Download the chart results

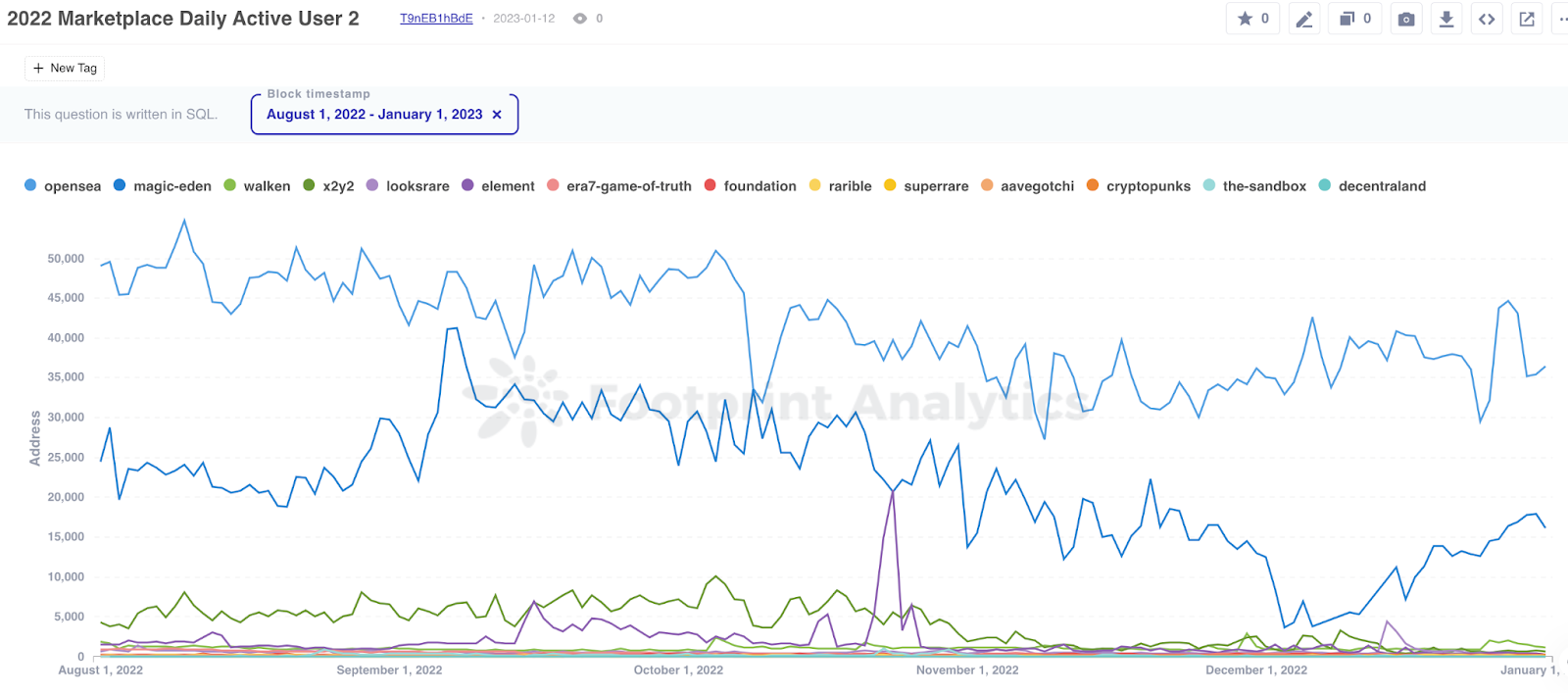1446,19
